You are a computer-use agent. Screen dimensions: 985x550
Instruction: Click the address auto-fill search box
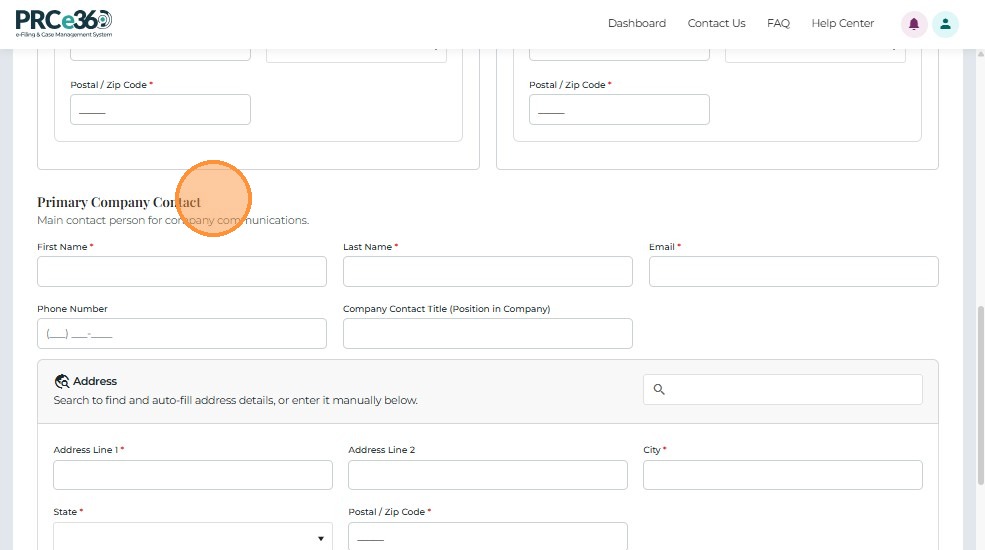coord(783,389)
